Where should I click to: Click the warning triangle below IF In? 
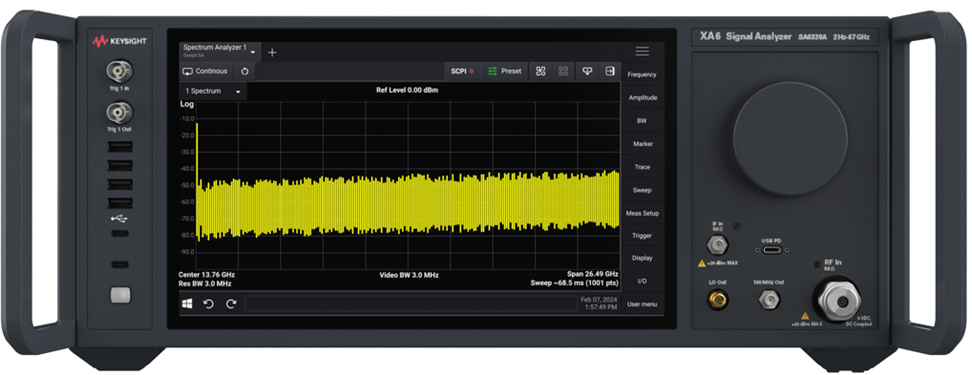pyautogui.click(x=702, y=263)
